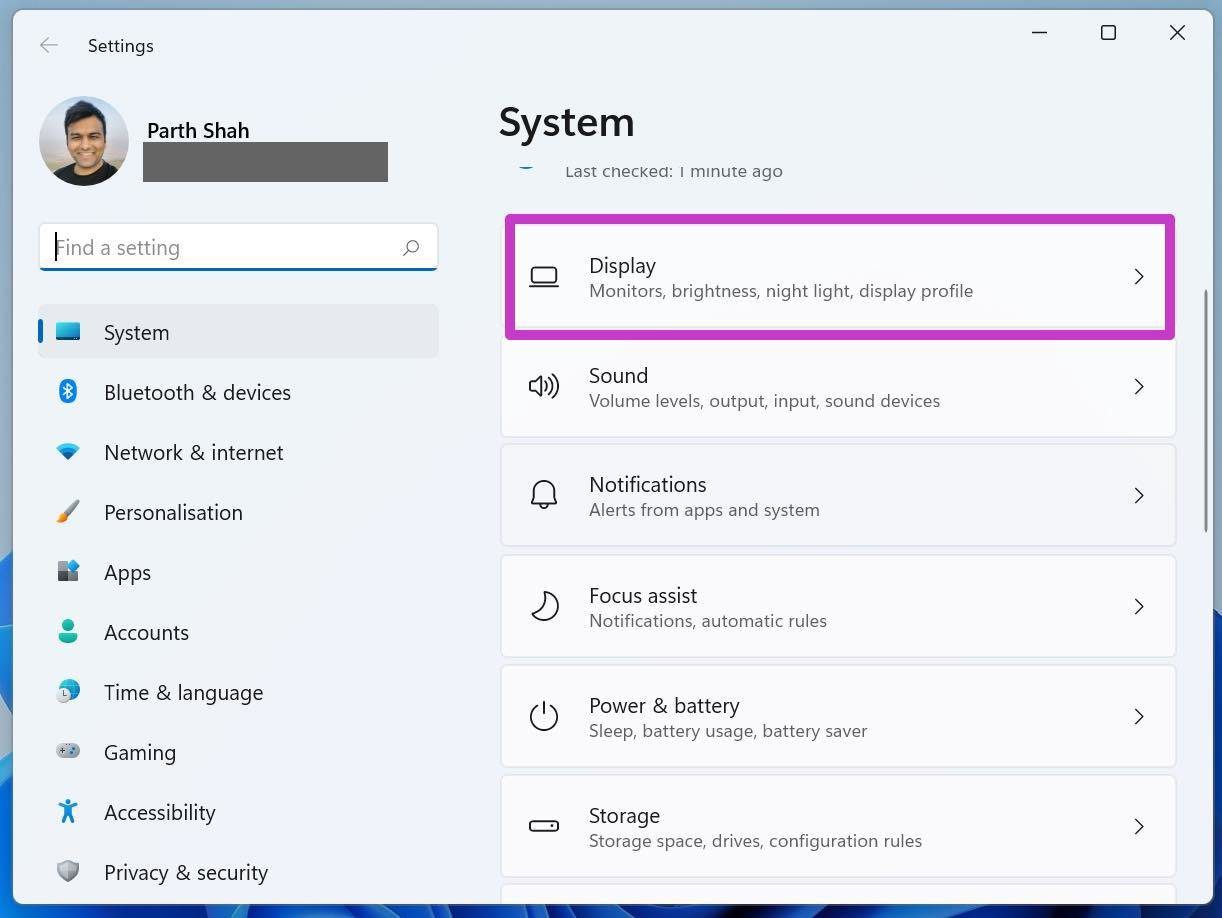Click the Notifications bell icon
The width and height of the screenshot is (1222, 918).
pos(544,495)
